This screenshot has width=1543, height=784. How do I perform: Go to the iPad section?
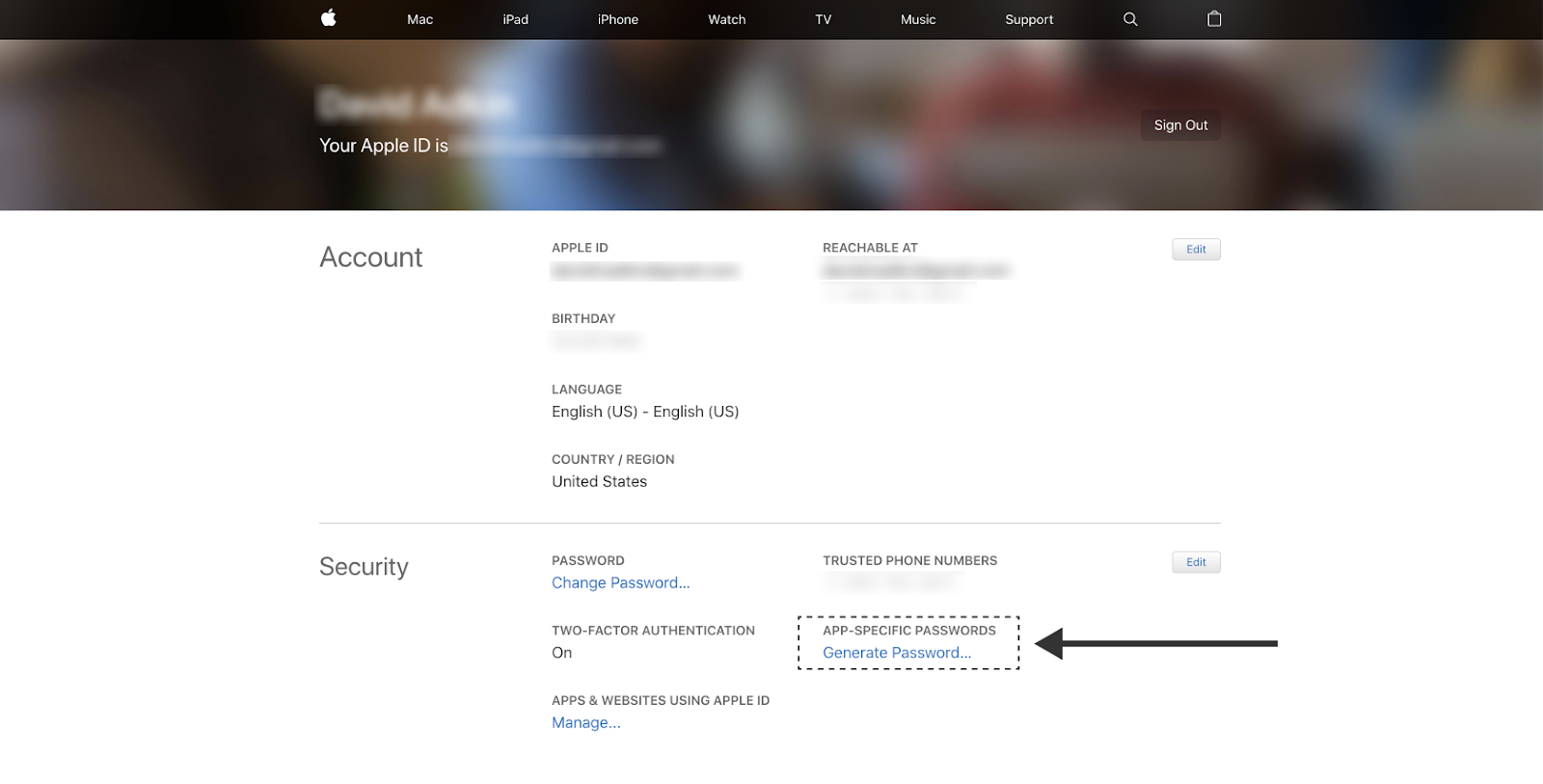515,19
